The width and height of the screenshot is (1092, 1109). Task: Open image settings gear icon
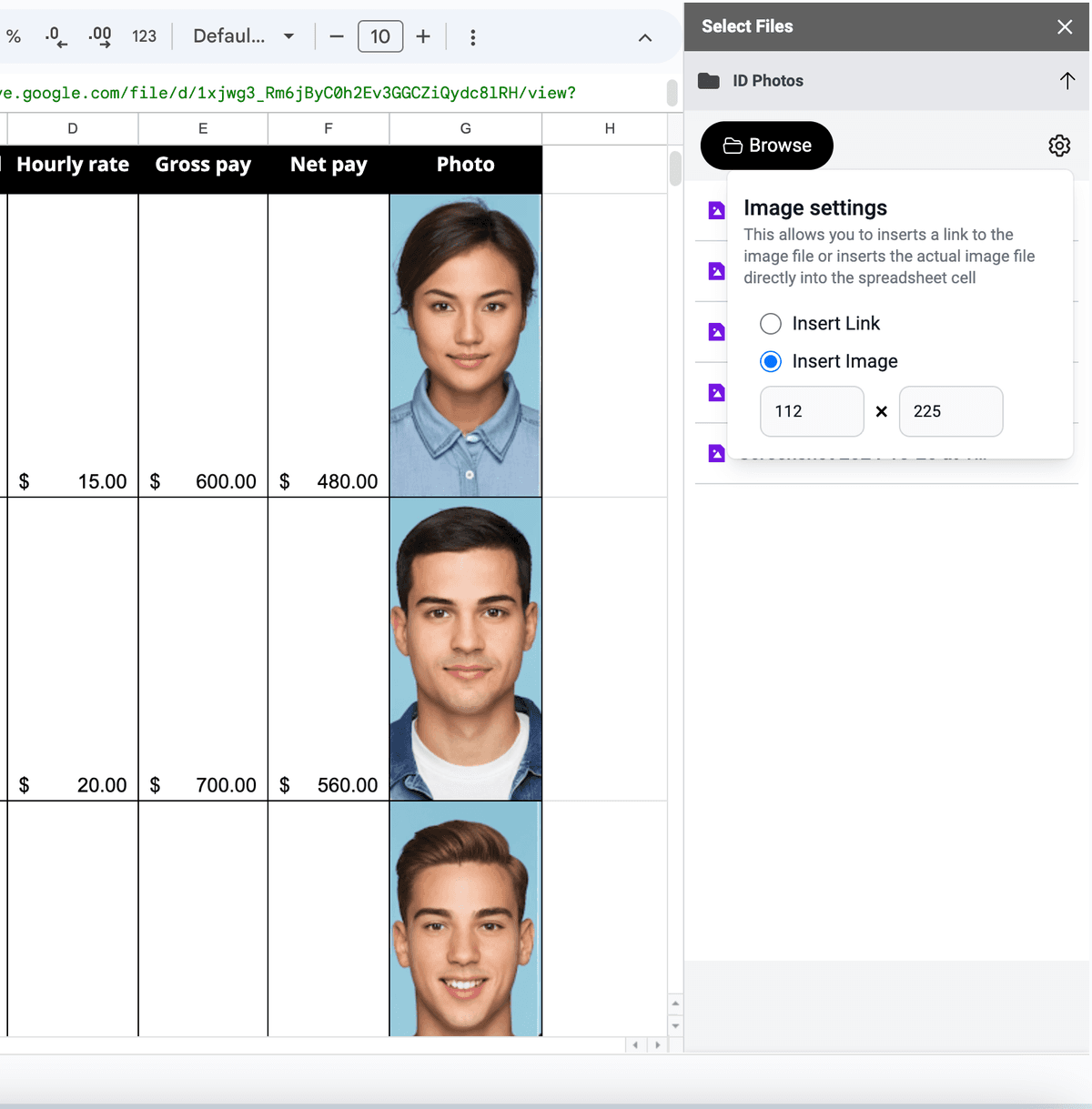click(x=1059, y=146)
